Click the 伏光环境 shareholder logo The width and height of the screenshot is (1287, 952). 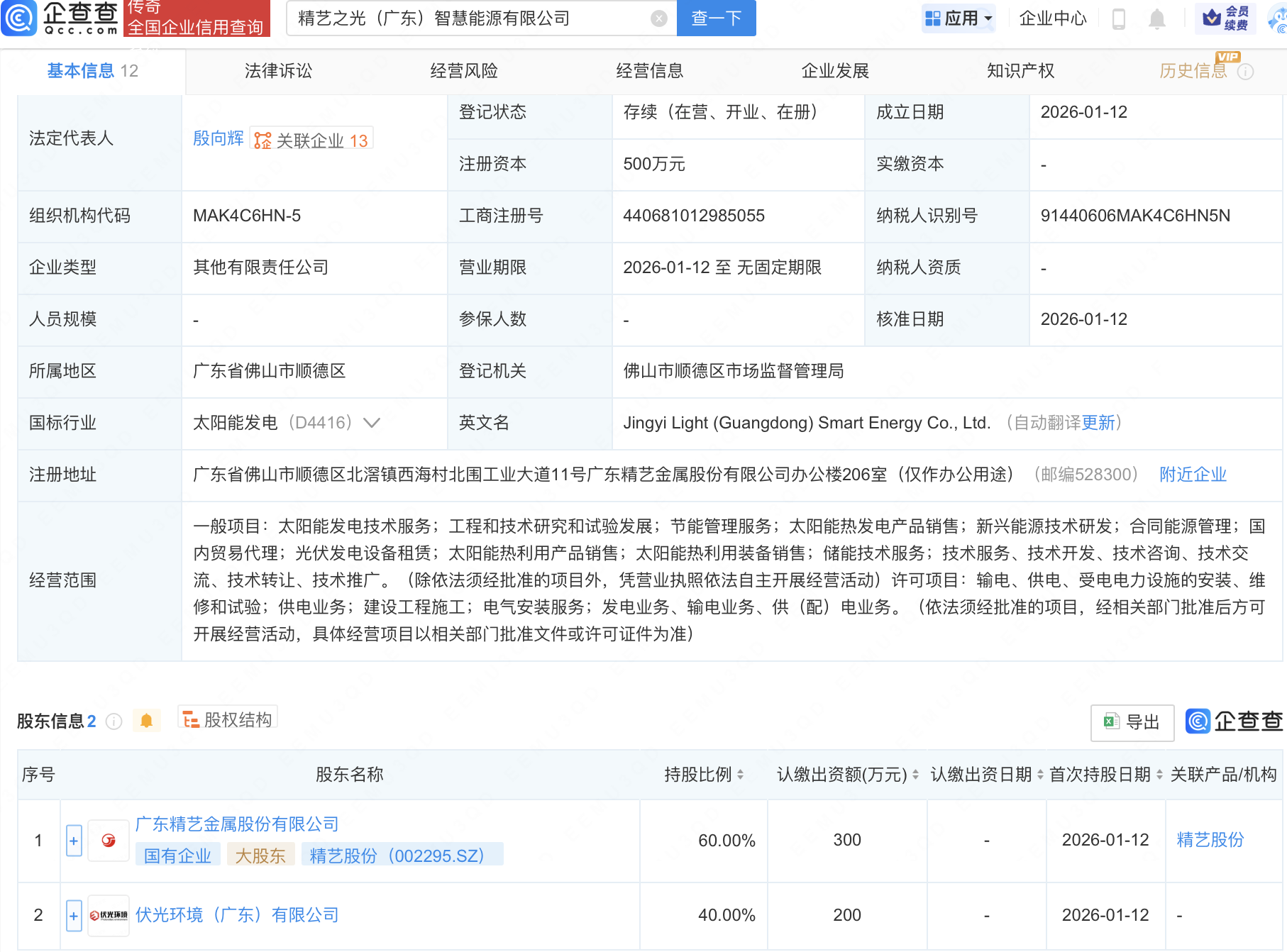[x=109, y=915]
